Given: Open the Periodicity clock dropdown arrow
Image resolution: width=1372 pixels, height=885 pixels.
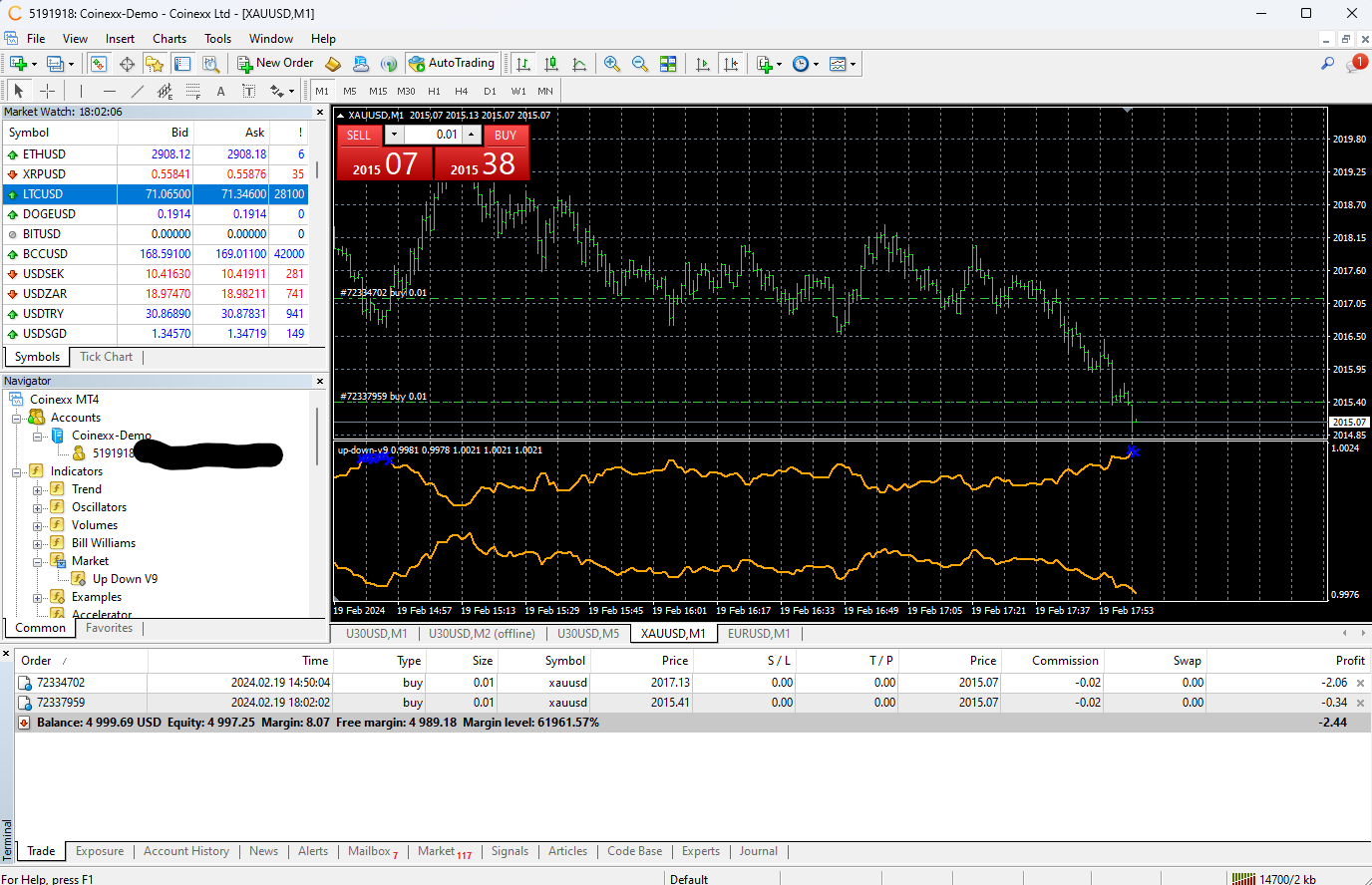Looking at the screenshot, I should [816, 64].
